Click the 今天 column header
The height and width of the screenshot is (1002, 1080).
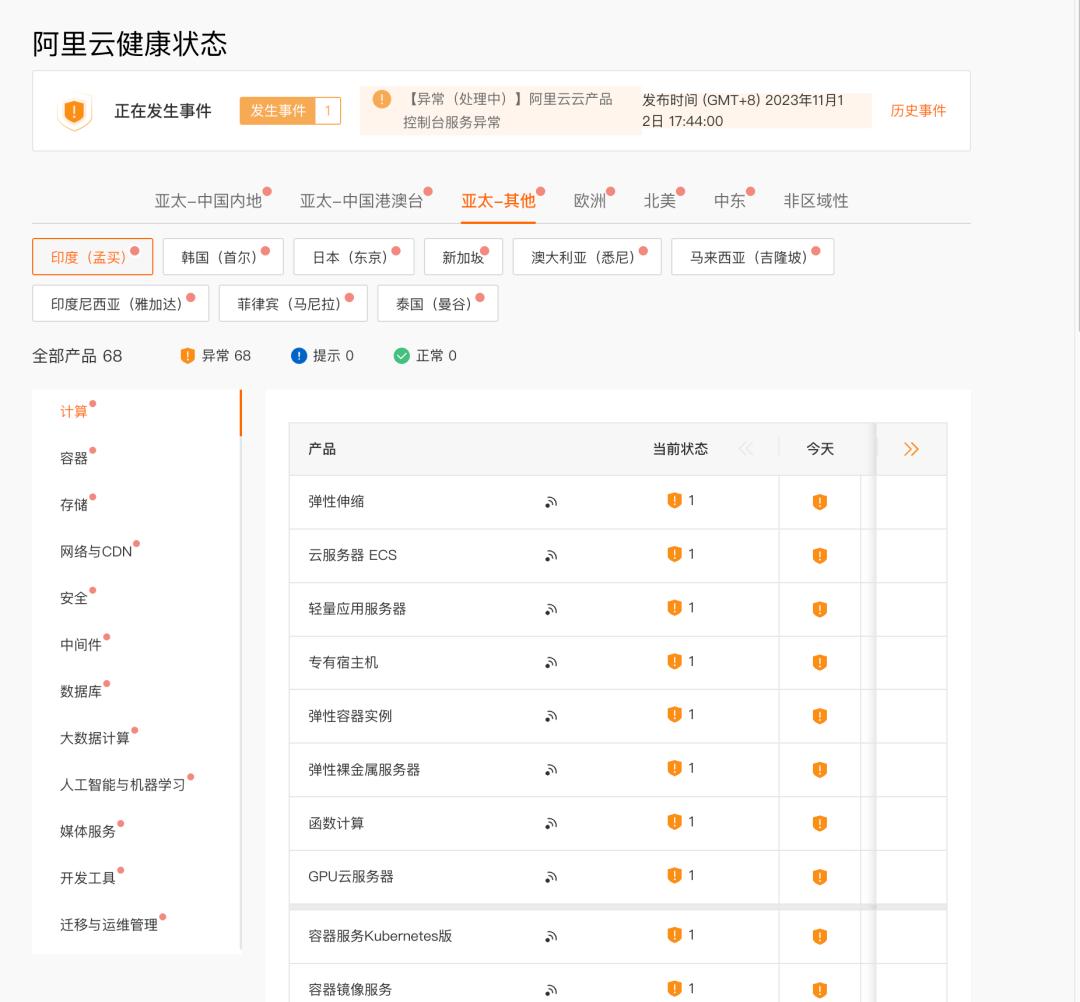pos(820,450)
